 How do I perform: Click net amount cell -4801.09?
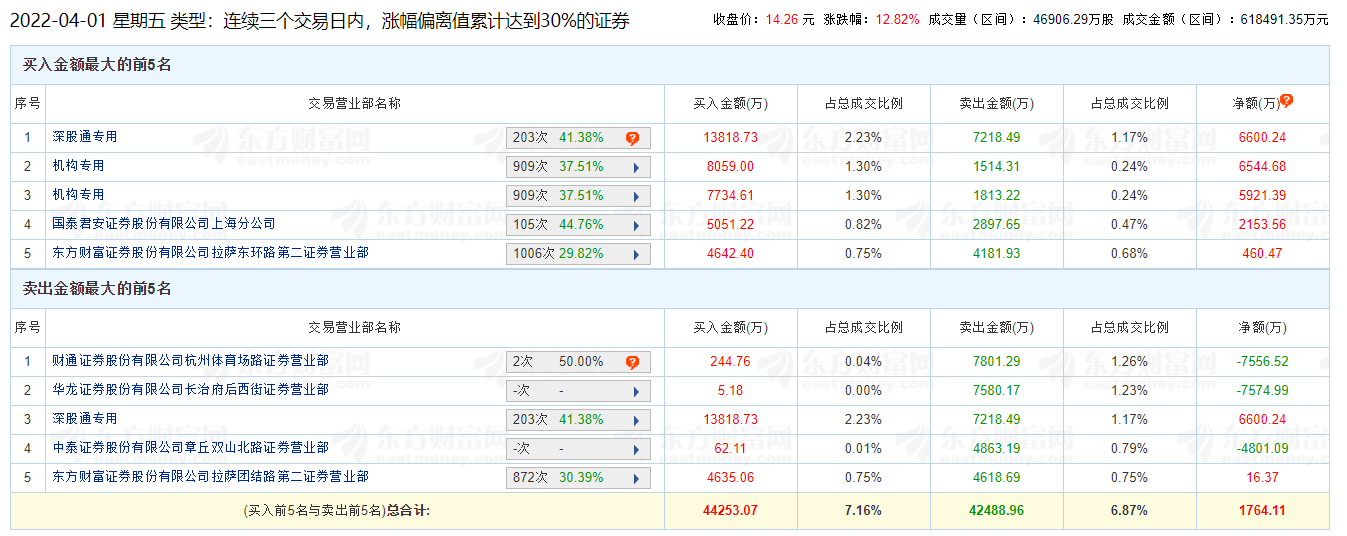pos(1262,449)
